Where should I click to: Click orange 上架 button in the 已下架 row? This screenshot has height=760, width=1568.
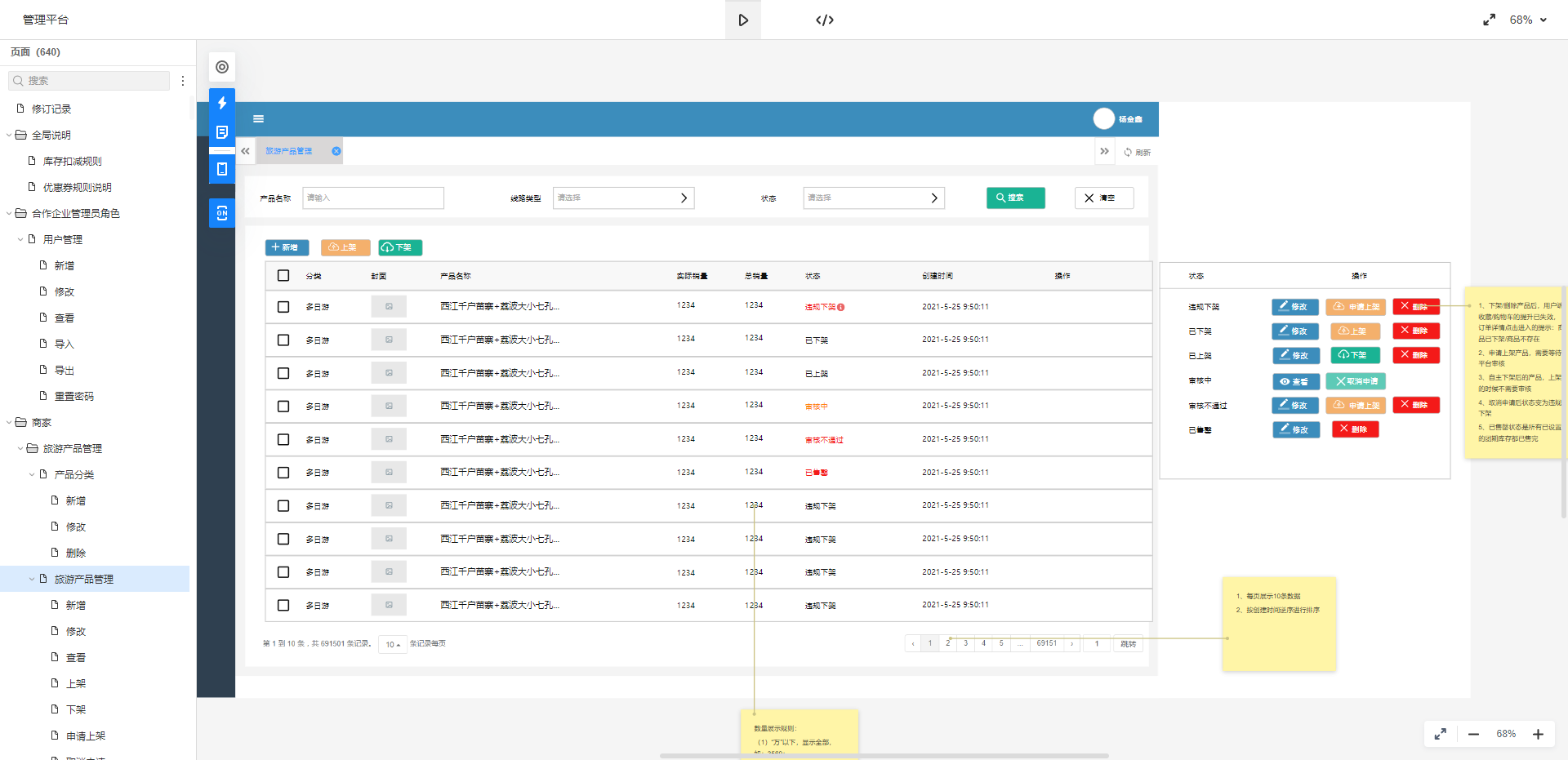[x=1355, y=331]
